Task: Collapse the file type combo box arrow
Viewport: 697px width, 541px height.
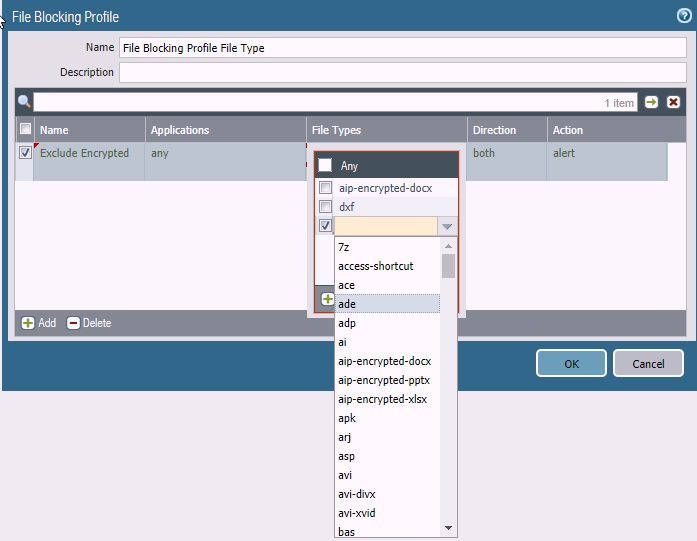Action: 447,226
